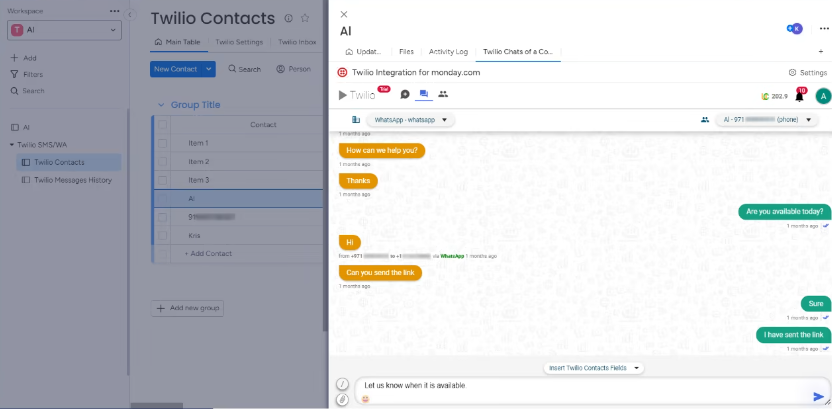832x409 pixels.
Task: Open the emoji picker smiley icon
Action: (365, 398)
